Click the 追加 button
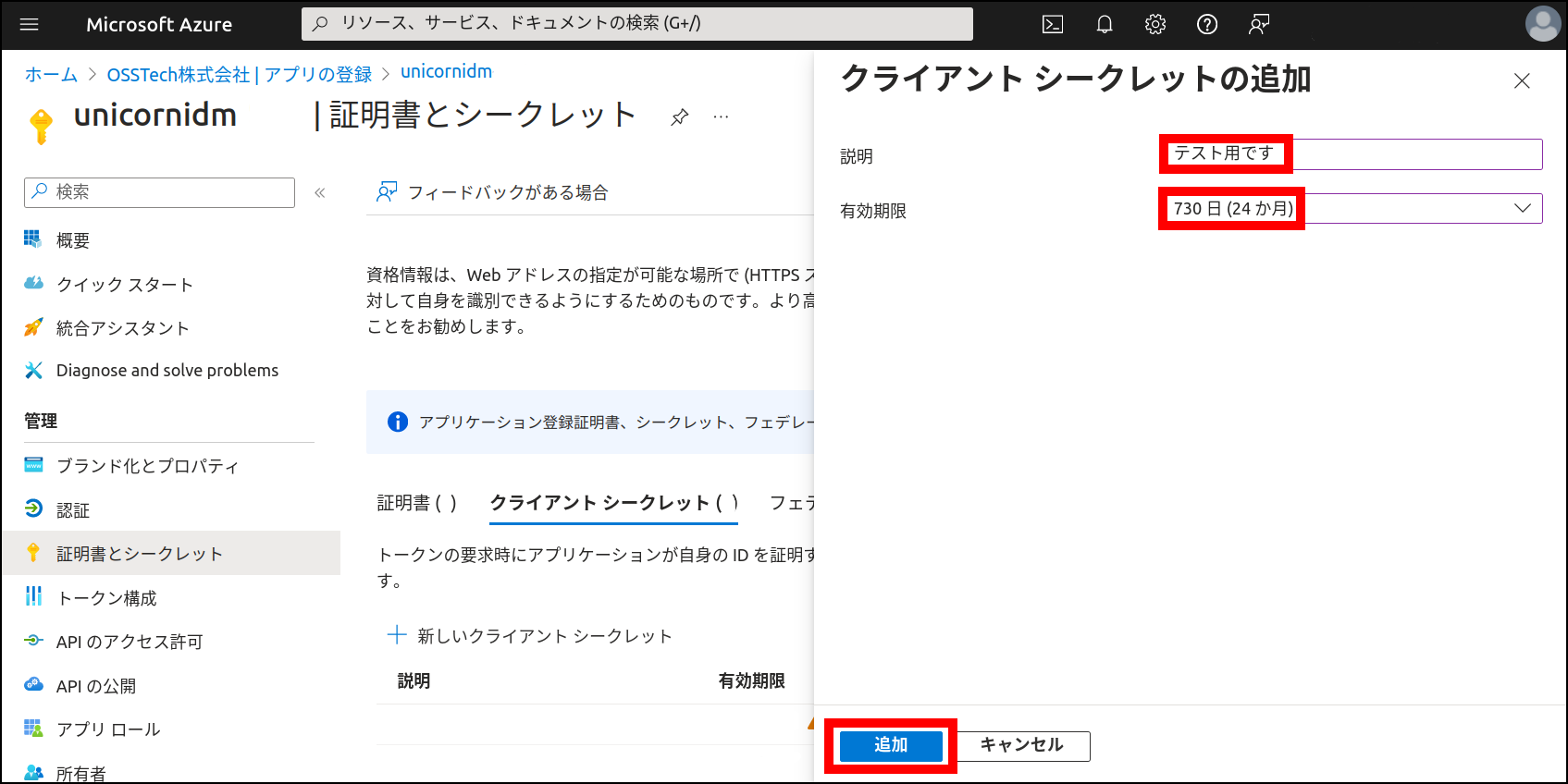1568x784 pixels. 891,745
